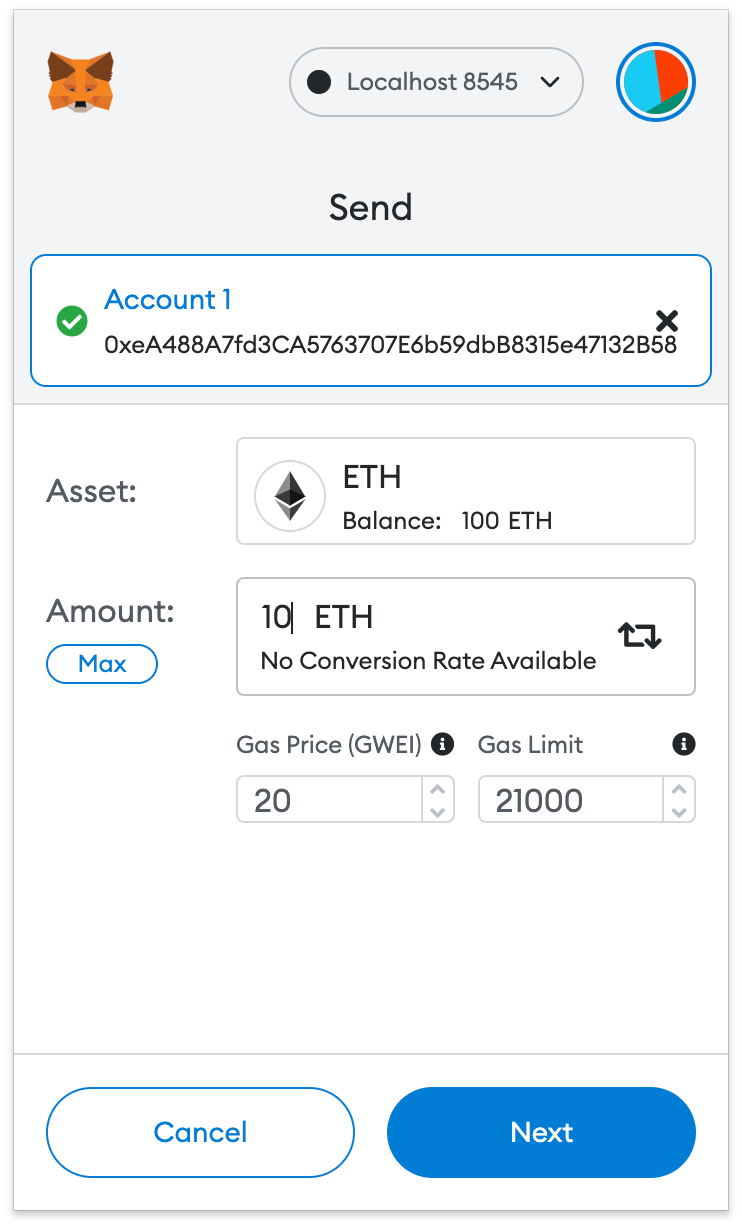The width and height of the screenshot is (742, 1228).
Task: Cancel the send transaction
Action: (x=200, y=1132)
